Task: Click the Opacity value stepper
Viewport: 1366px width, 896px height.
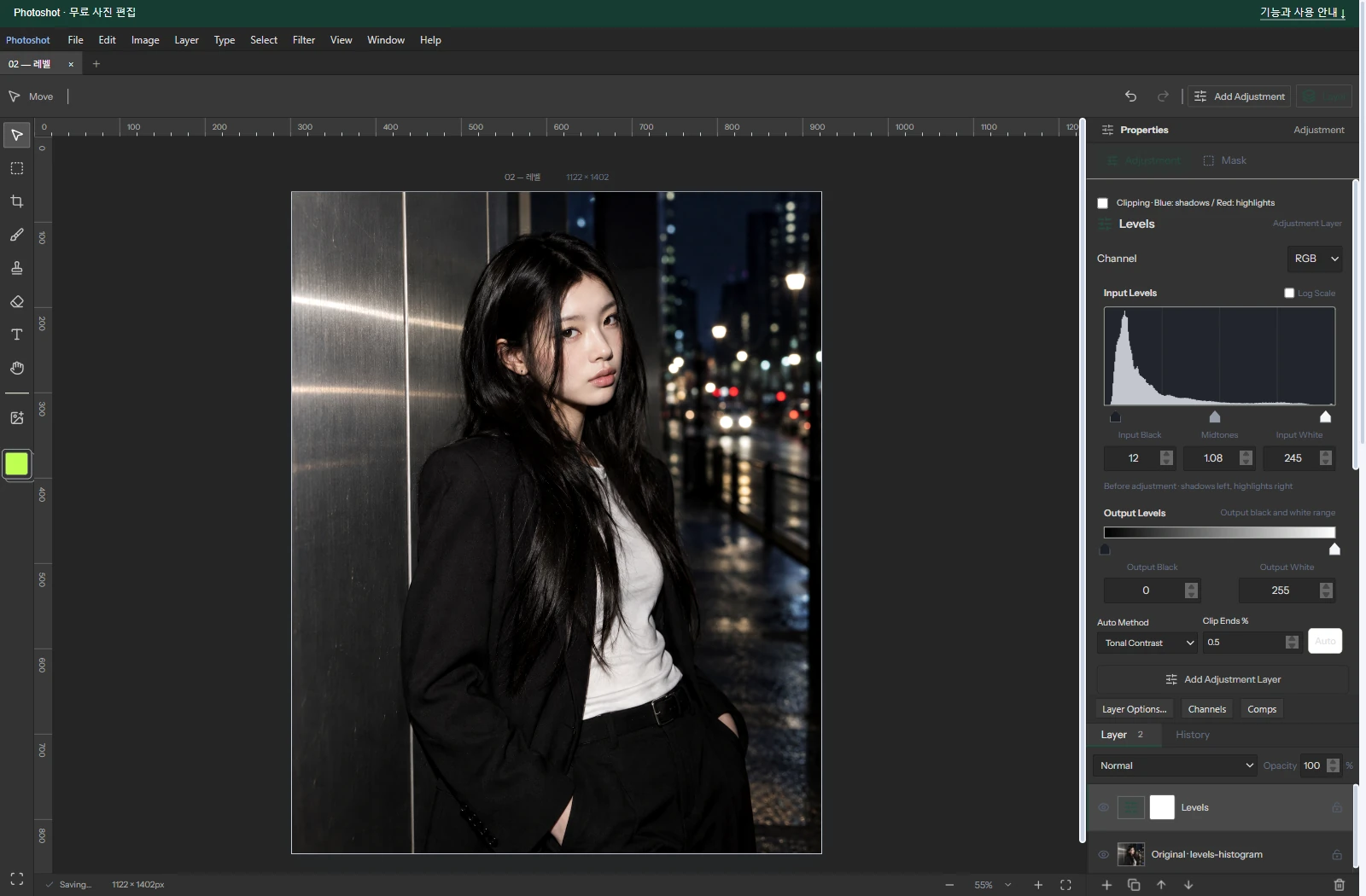Action: pos(1333,765)
